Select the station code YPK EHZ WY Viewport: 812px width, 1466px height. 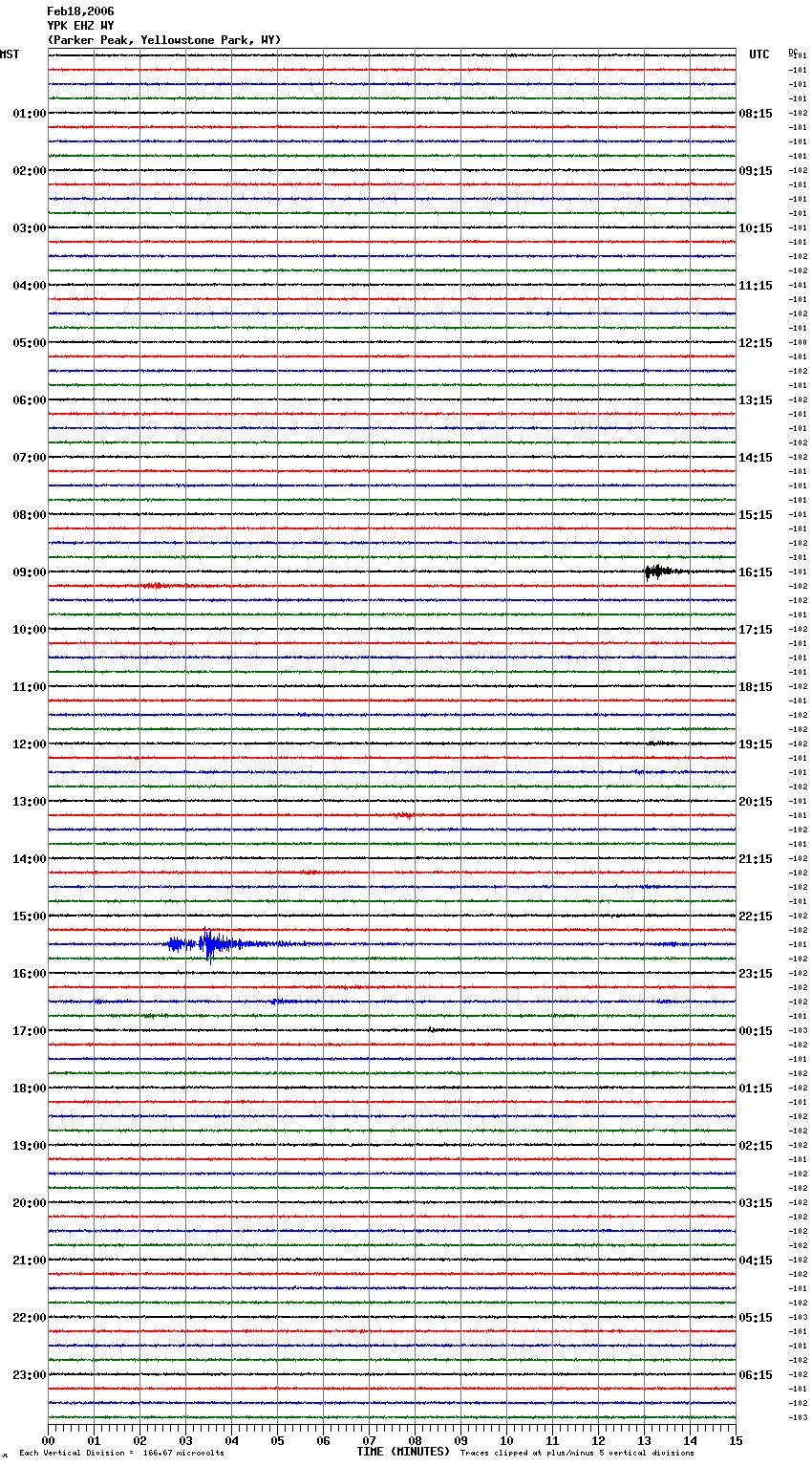point(80,26)
